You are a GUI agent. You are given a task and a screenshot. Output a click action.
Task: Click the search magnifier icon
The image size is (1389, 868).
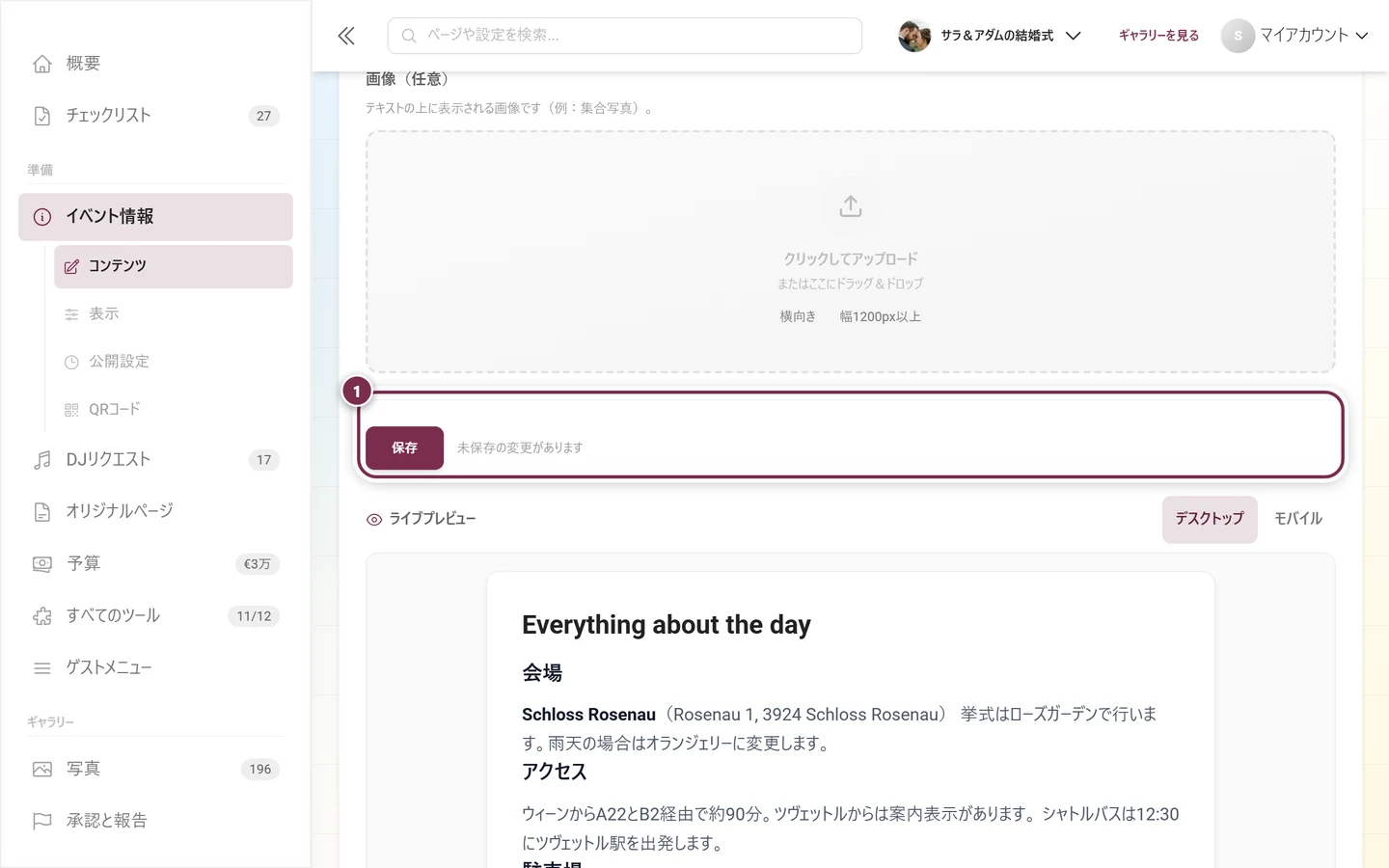click(409, 36)
